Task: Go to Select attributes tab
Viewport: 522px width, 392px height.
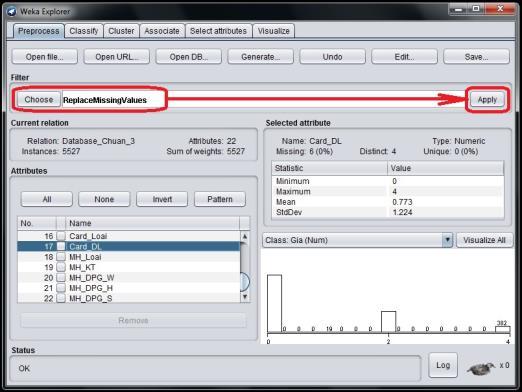Action: pos(218,31)
